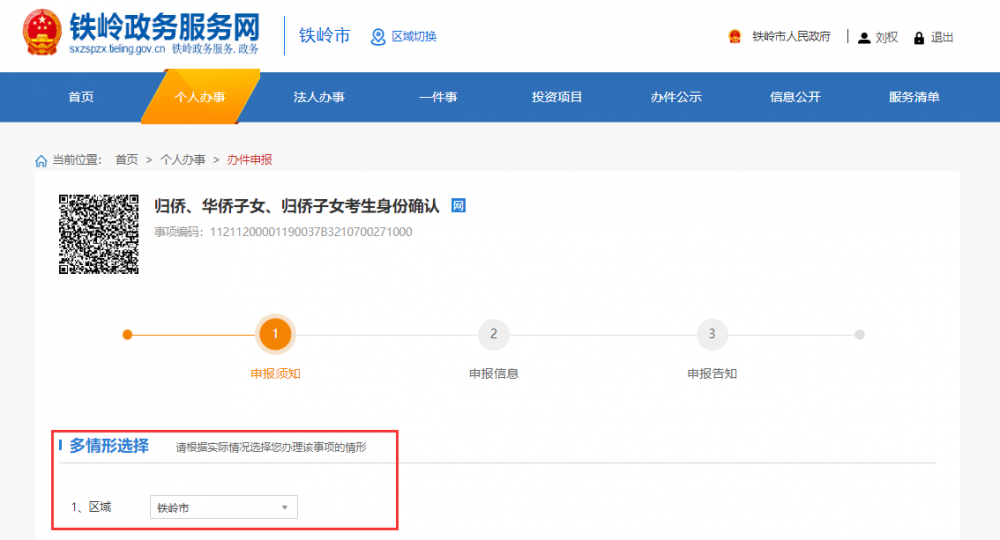Click the 区域切换 link
The image size is (1000, 540).
click(414, 37)
